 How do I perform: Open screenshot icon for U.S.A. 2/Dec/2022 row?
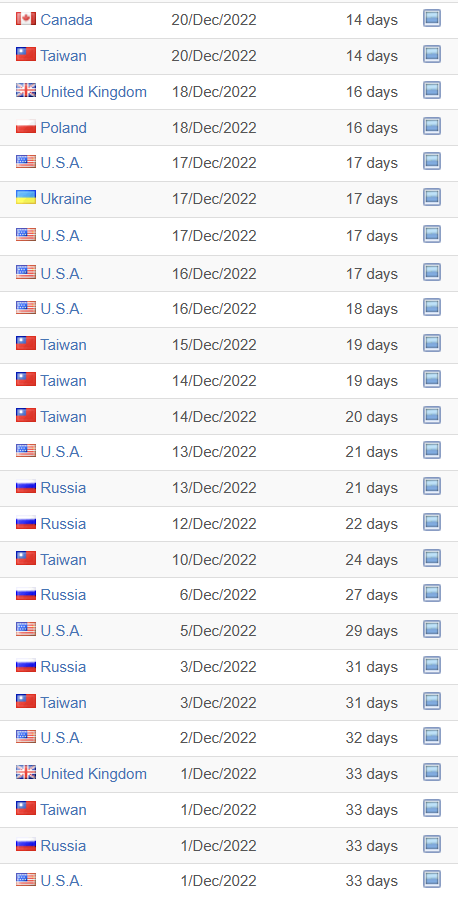pos(432,737)
